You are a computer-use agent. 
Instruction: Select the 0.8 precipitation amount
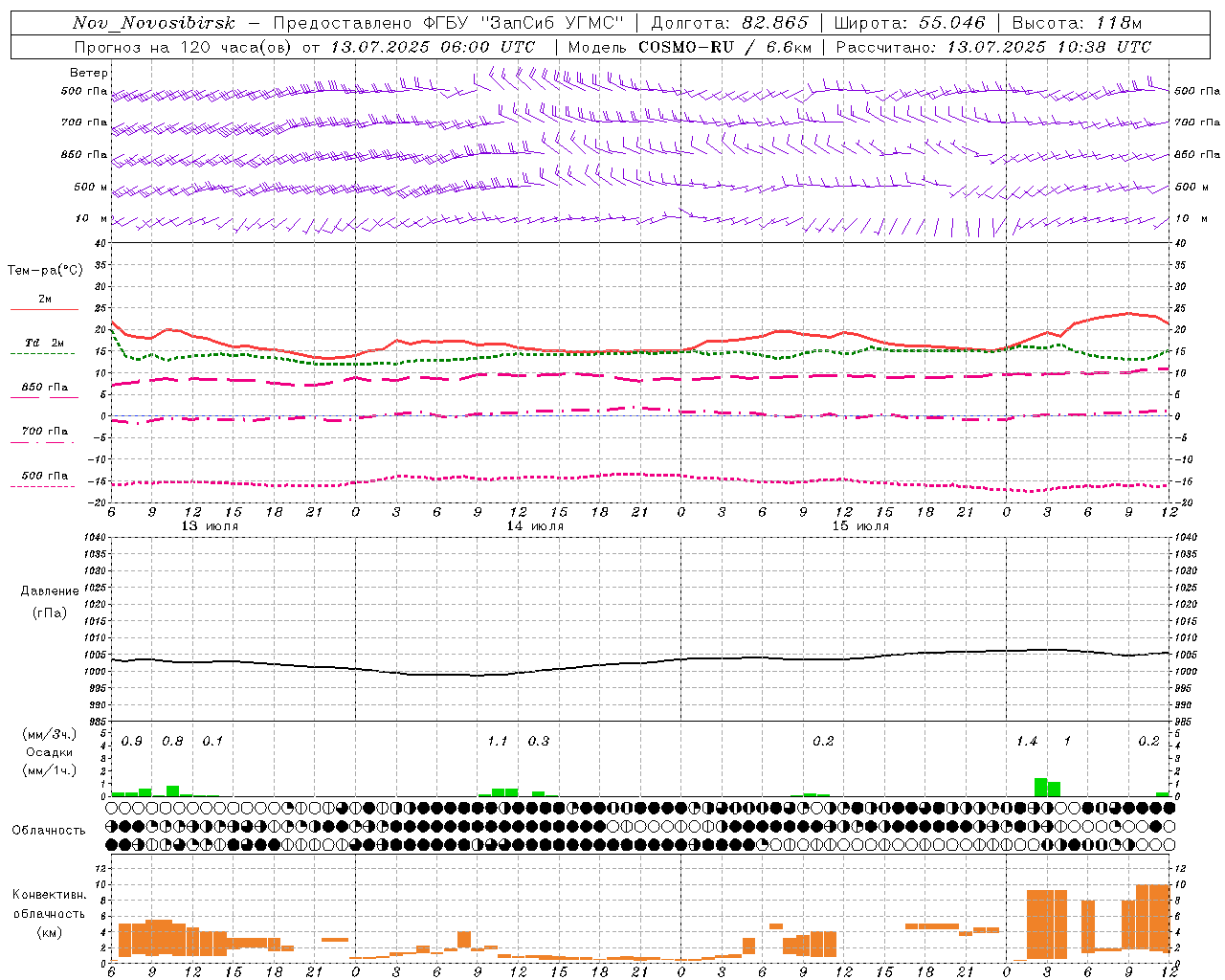click(172, 742)
